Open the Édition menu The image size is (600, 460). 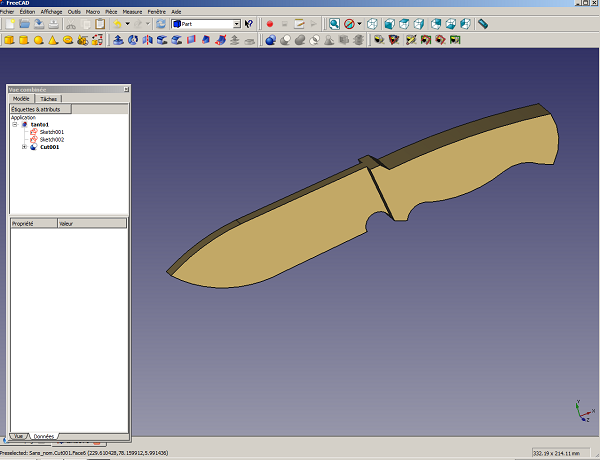27,12
